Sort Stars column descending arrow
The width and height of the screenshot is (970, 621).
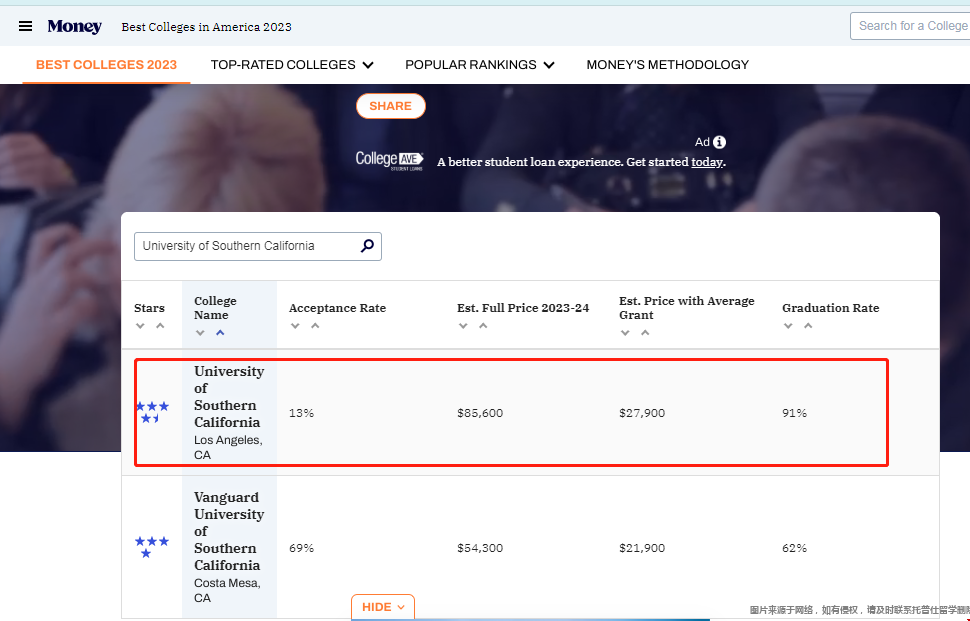pos(141,326)
